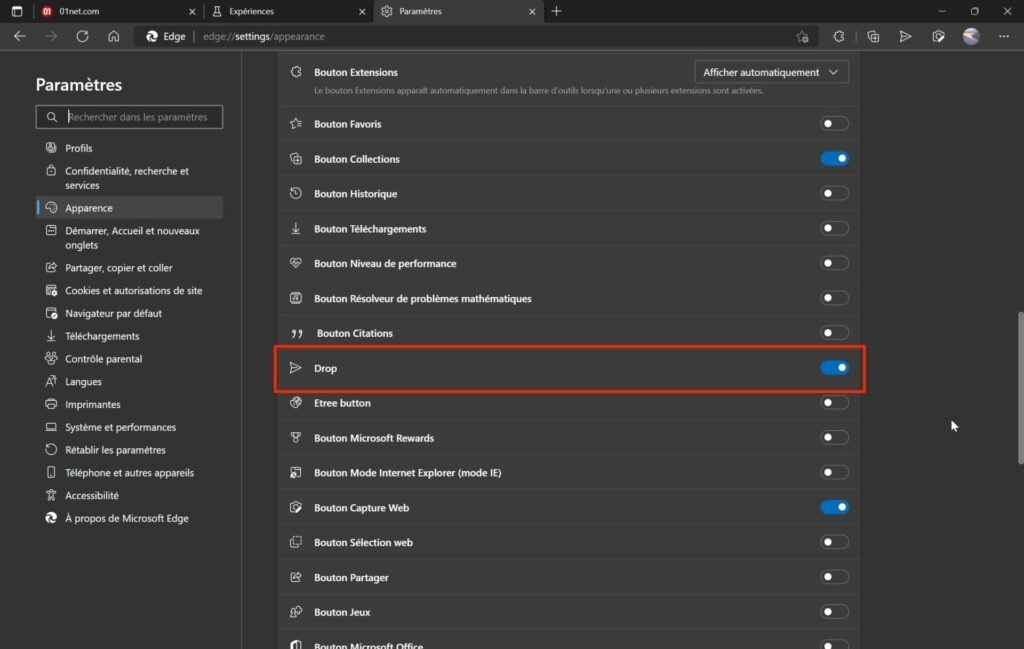Enable Bouton Niveau de performance toggle

point(834,263)
